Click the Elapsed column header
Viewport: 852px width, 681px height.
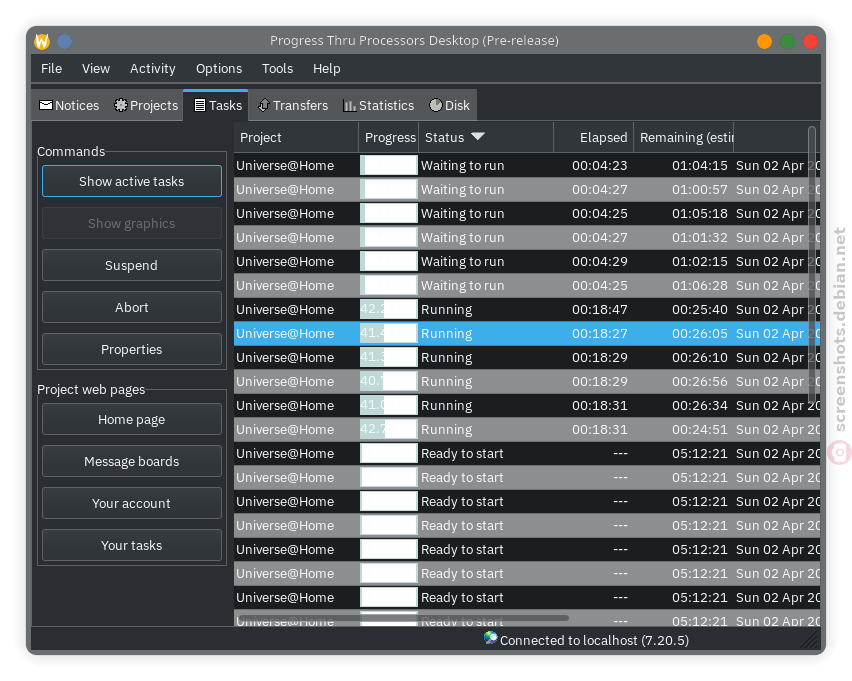(593, 138)
